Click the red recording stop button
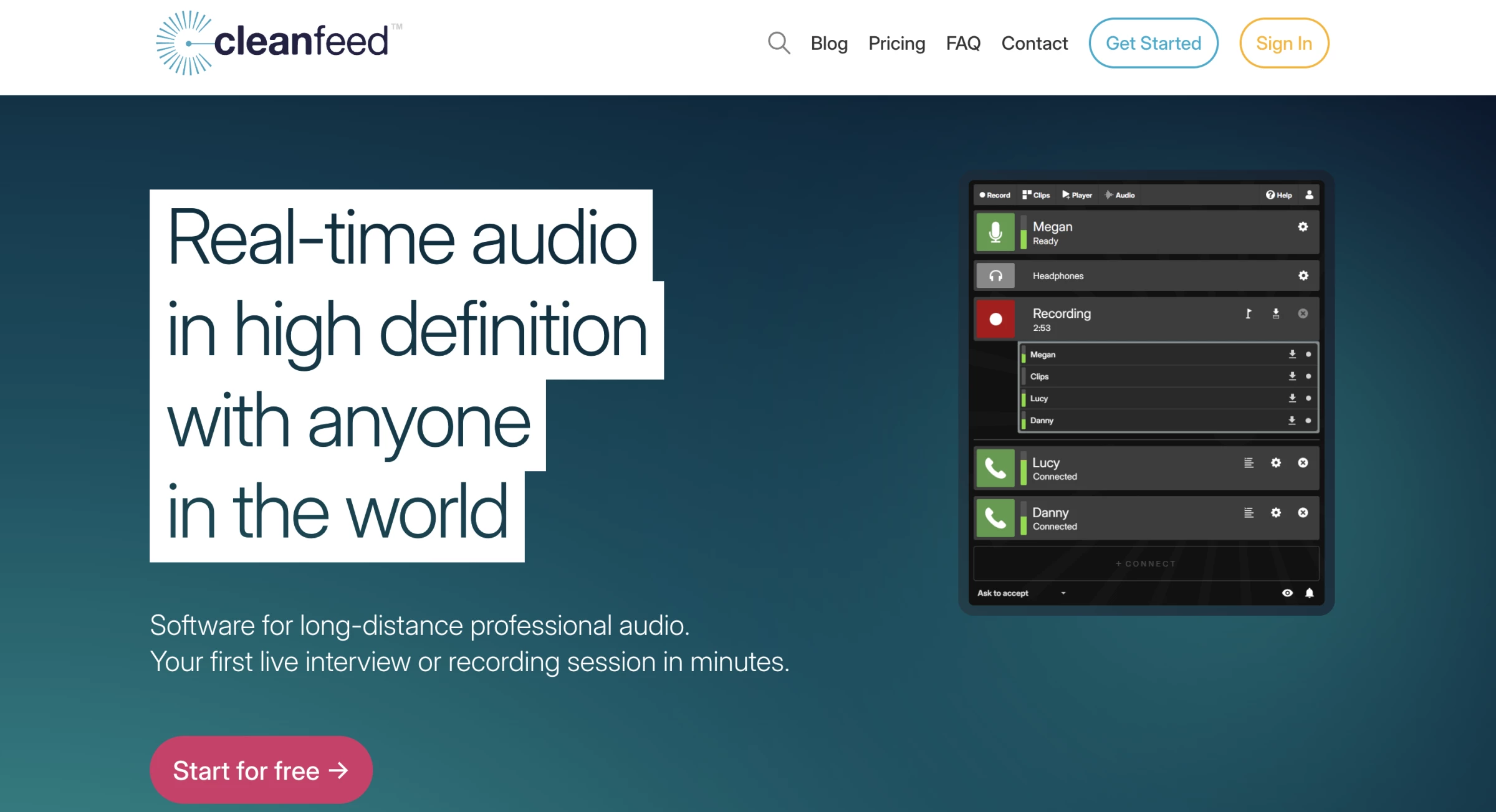The height and width of the screenshot is (812, 1496). click(995, 319)
